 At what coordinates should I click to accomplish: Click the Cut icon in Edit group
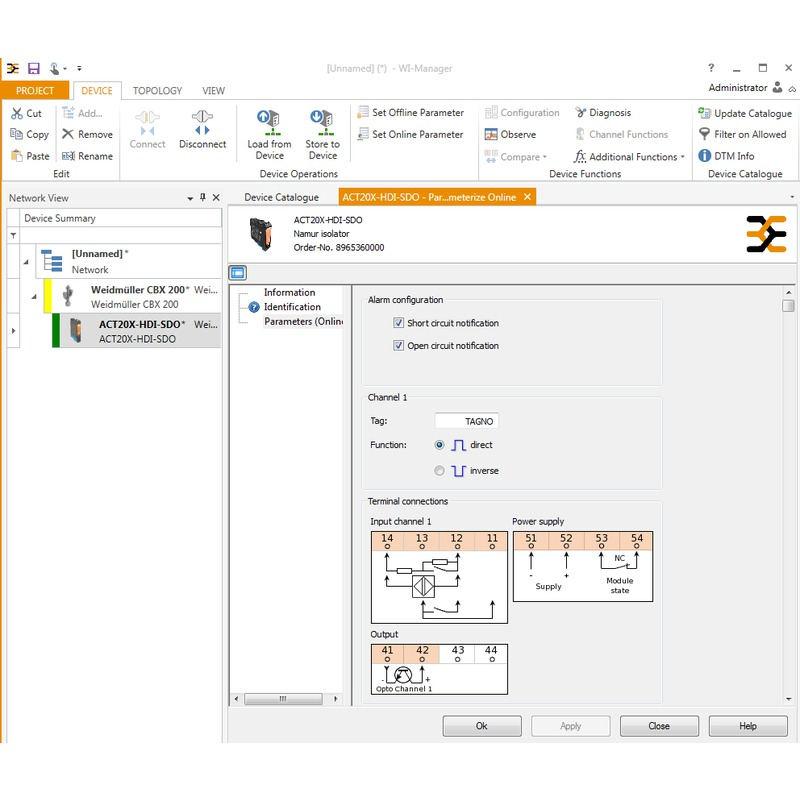[x=17, y=113]
